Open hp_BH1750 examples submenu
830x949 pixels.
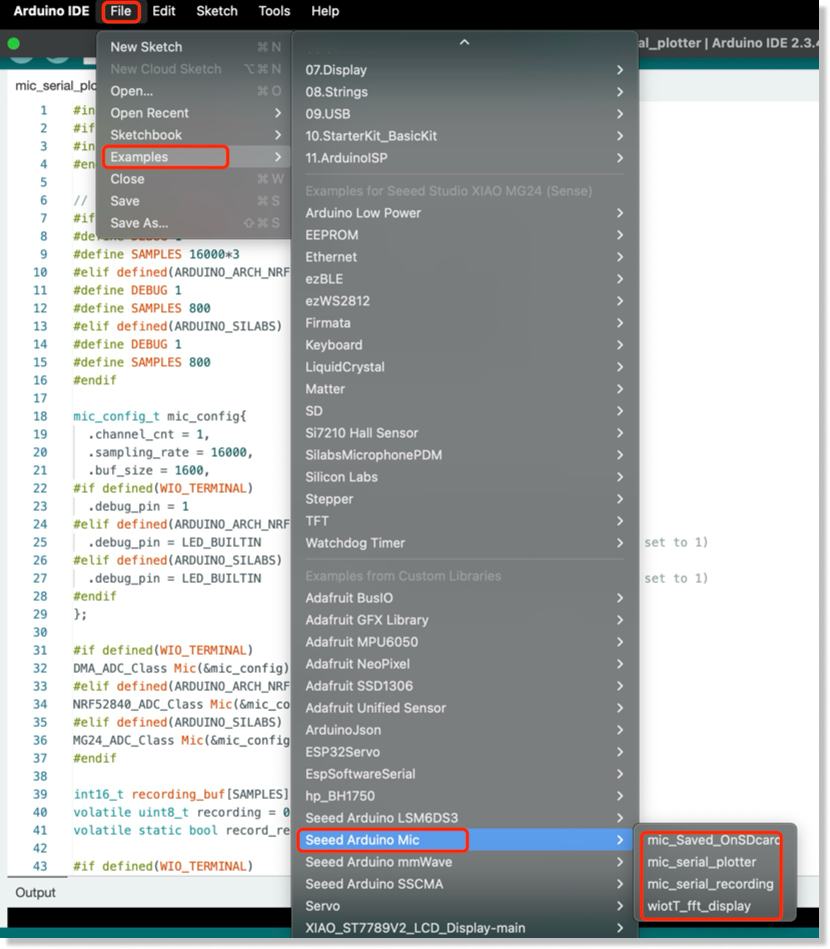(464, 795)
